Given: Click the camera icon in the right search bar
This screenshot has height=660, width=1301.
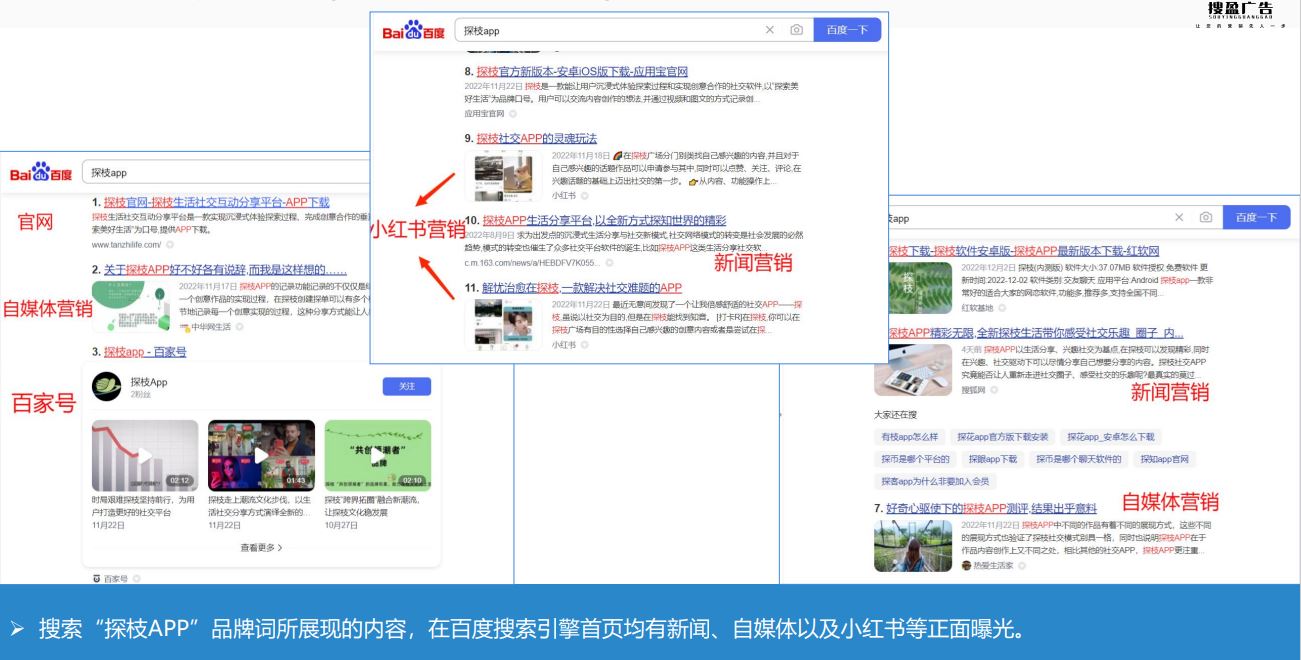Looking at the screenshot, I should click(x=1206, y=217).
